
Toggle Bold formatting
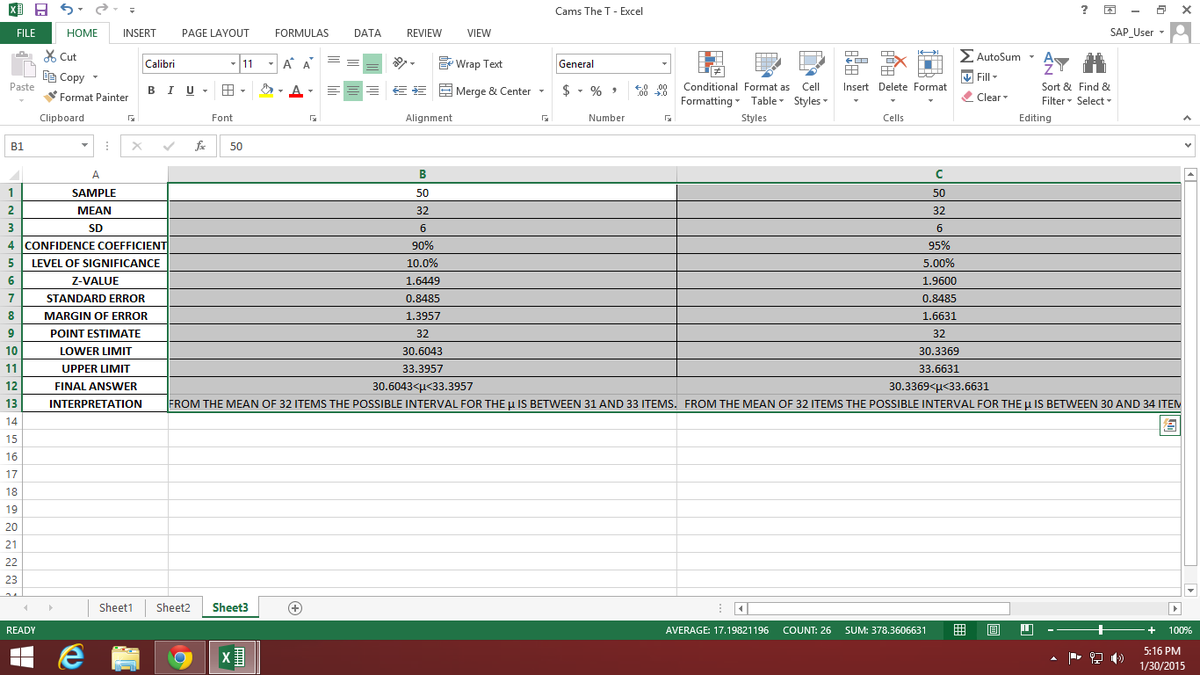[x=149, y=91]
